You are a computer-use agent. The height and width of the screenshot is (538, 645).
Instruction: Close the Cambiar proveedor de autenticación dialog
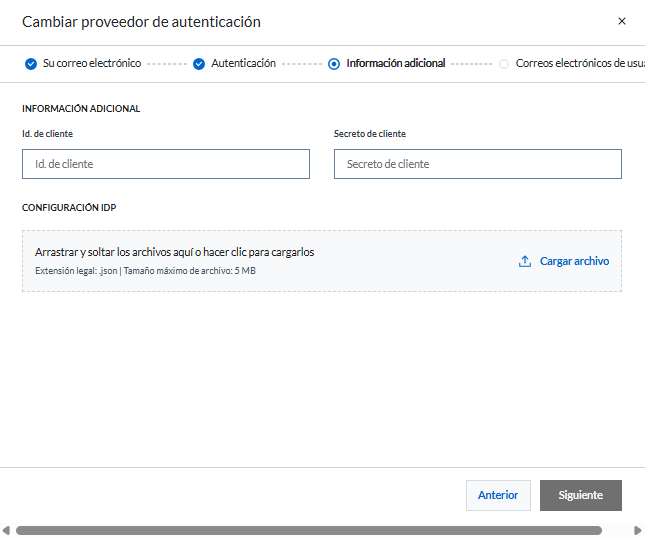(x=622, y=21)
